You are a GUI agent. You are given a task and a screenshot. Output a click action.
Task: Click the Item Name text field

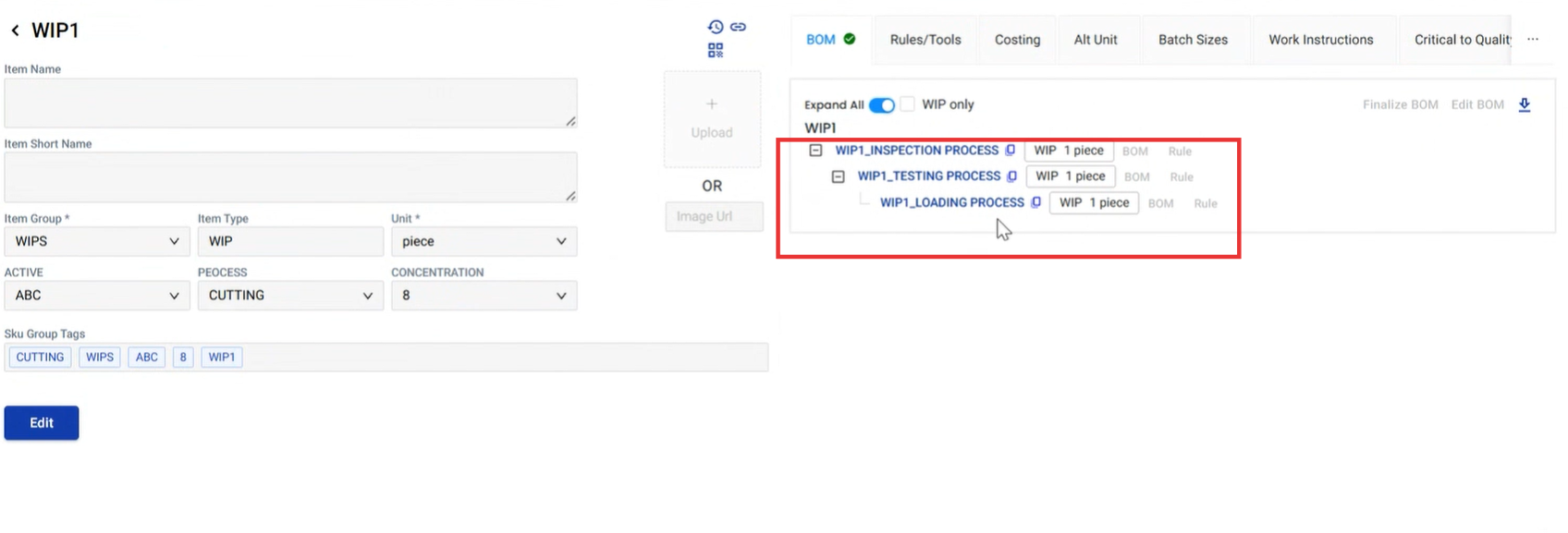[x=290, y=103]
